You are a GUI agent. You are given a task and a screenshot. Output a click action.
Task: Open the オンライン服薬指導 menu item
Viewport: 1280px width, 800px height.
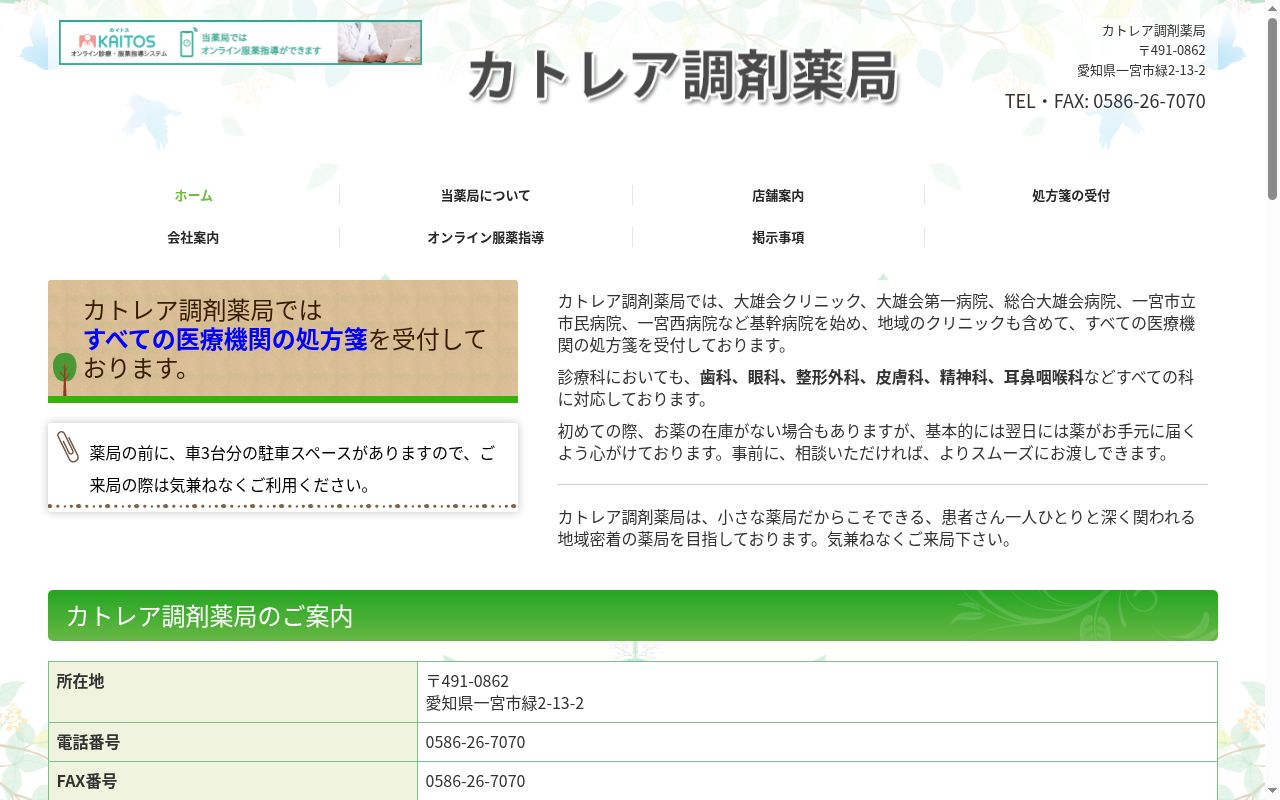(486, 238)
